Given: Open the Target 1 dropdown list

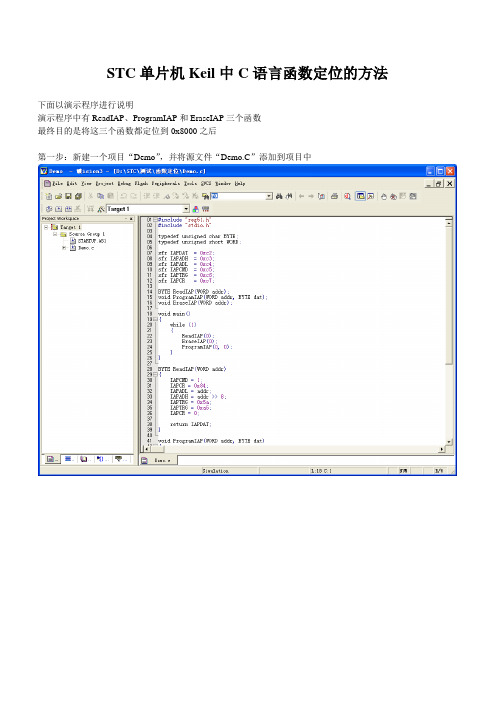Looking at the screenshot, I should [186, 209].
